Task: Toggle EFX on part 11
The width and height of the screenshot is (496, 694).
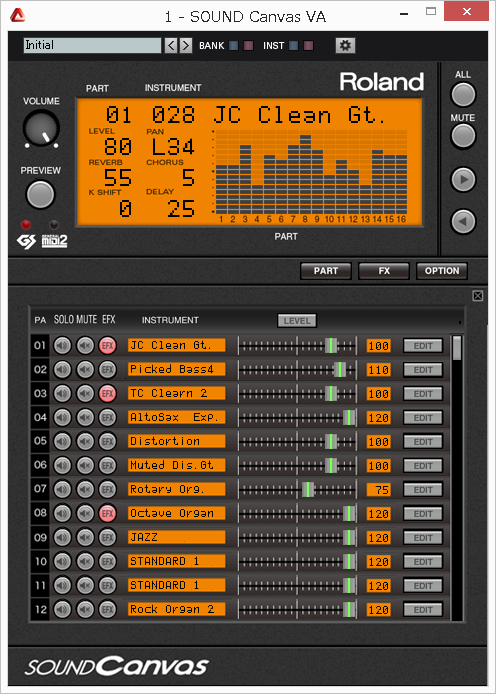Action: click(108, 585)
